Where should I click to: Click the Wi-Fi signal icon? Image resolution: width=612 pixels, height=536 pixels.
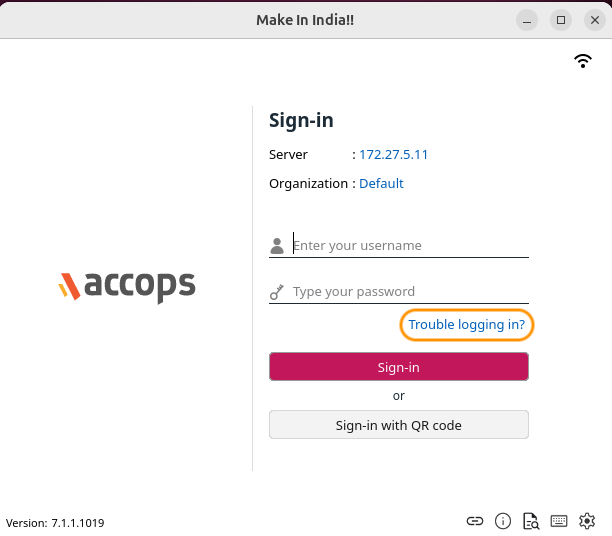point(583,61)
